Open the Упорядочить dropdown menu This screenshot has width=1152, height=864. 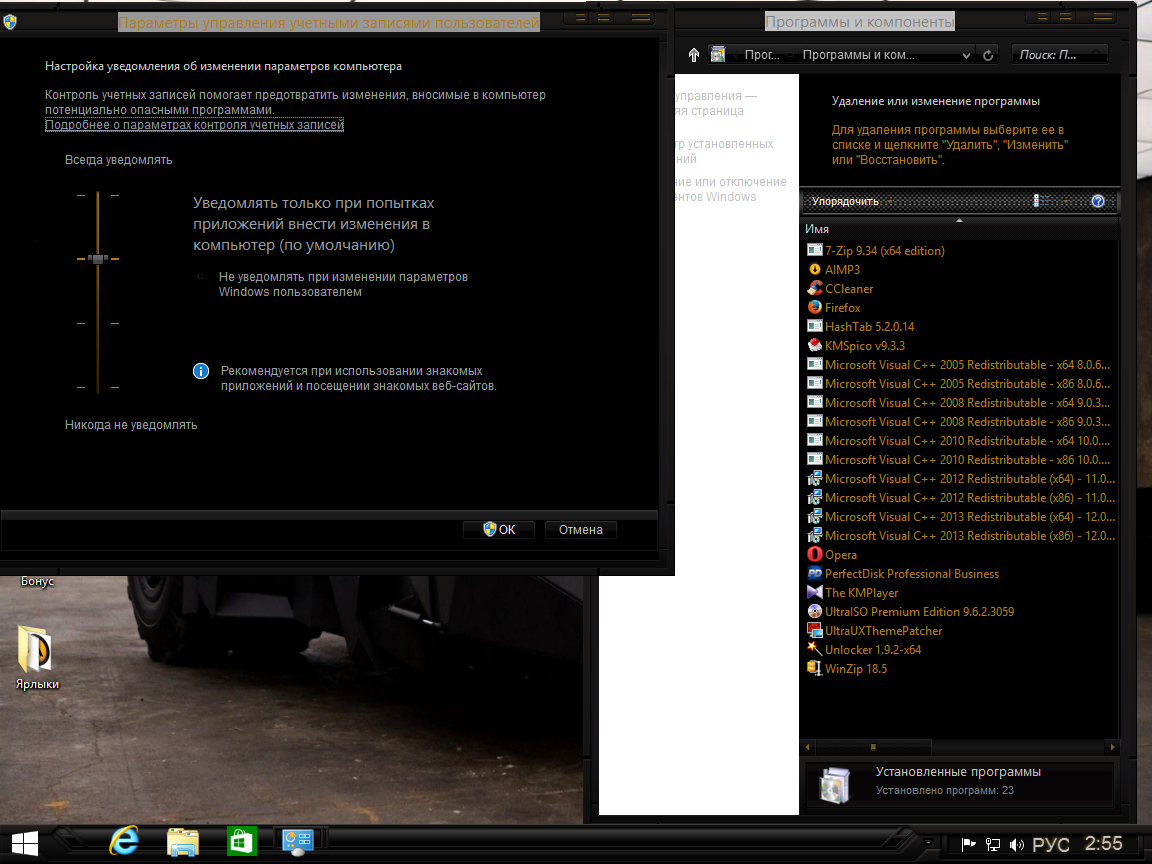852,201
